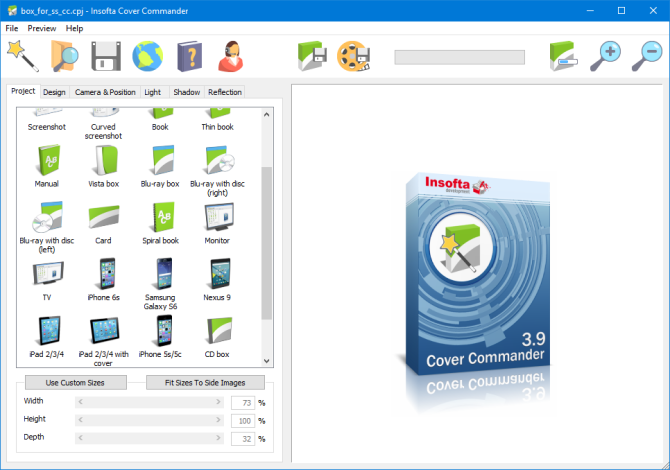
Task: Click the model list scroll down arrow
Action: (267, 361)
